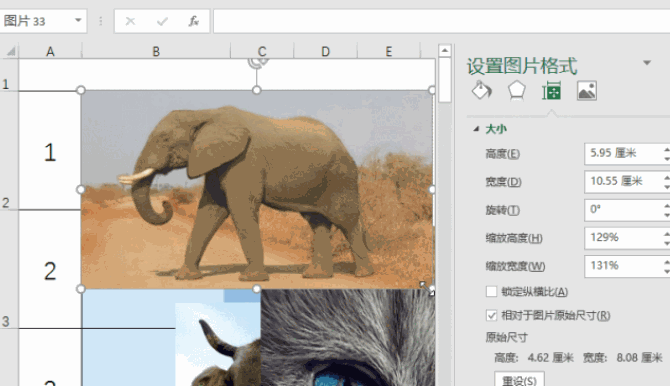The width and height of the screenshot is (670, 386).
Task: Select the Size & Properties tab icon
Action: point(551,91)
